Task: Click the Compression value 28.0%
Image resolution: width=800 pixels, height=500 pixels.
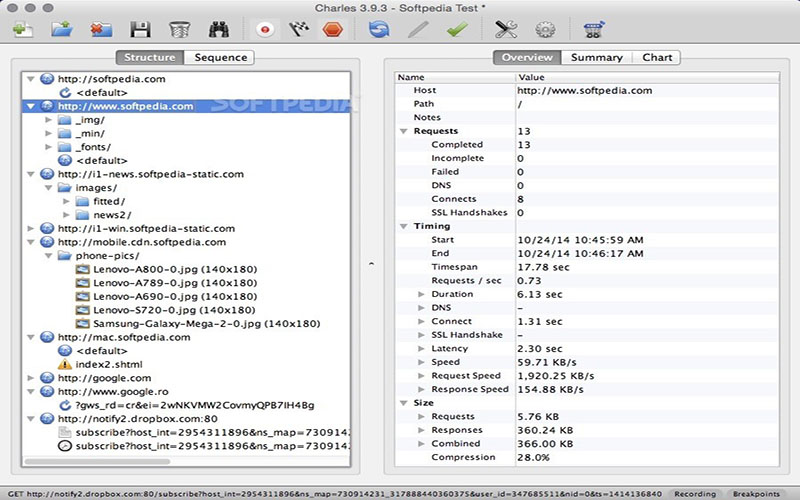Action: [x=534, y=458]
